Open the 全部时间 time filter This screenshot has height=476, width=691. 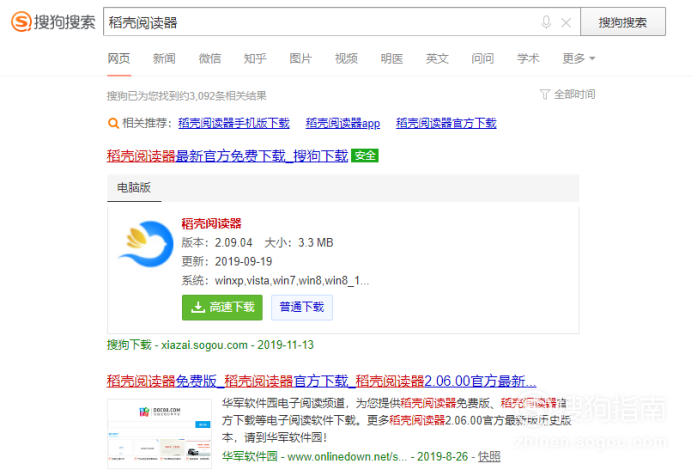pyautogui.click(x=568, y=94)
